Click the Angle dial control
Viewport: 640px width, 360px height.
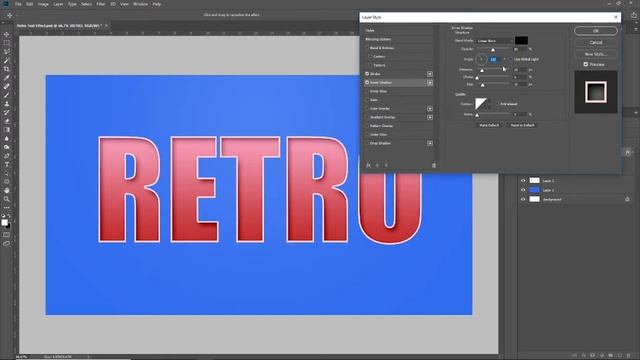click(x=481, y=59)
